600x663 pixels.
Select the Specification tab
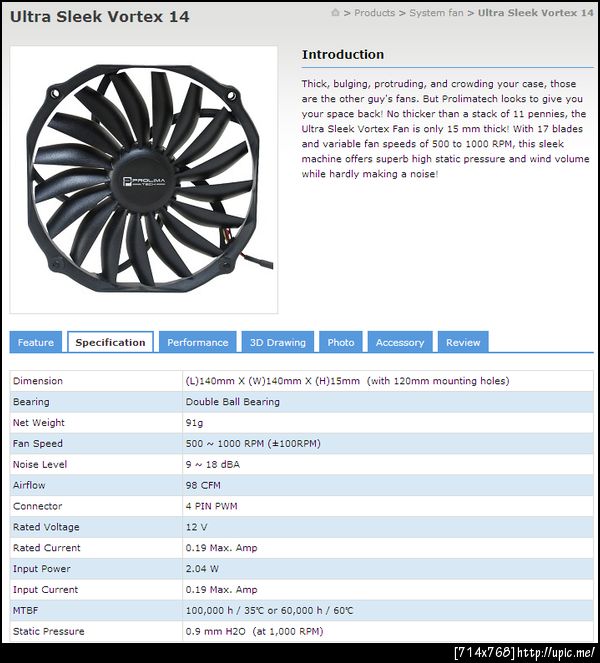tap(110, 342)
